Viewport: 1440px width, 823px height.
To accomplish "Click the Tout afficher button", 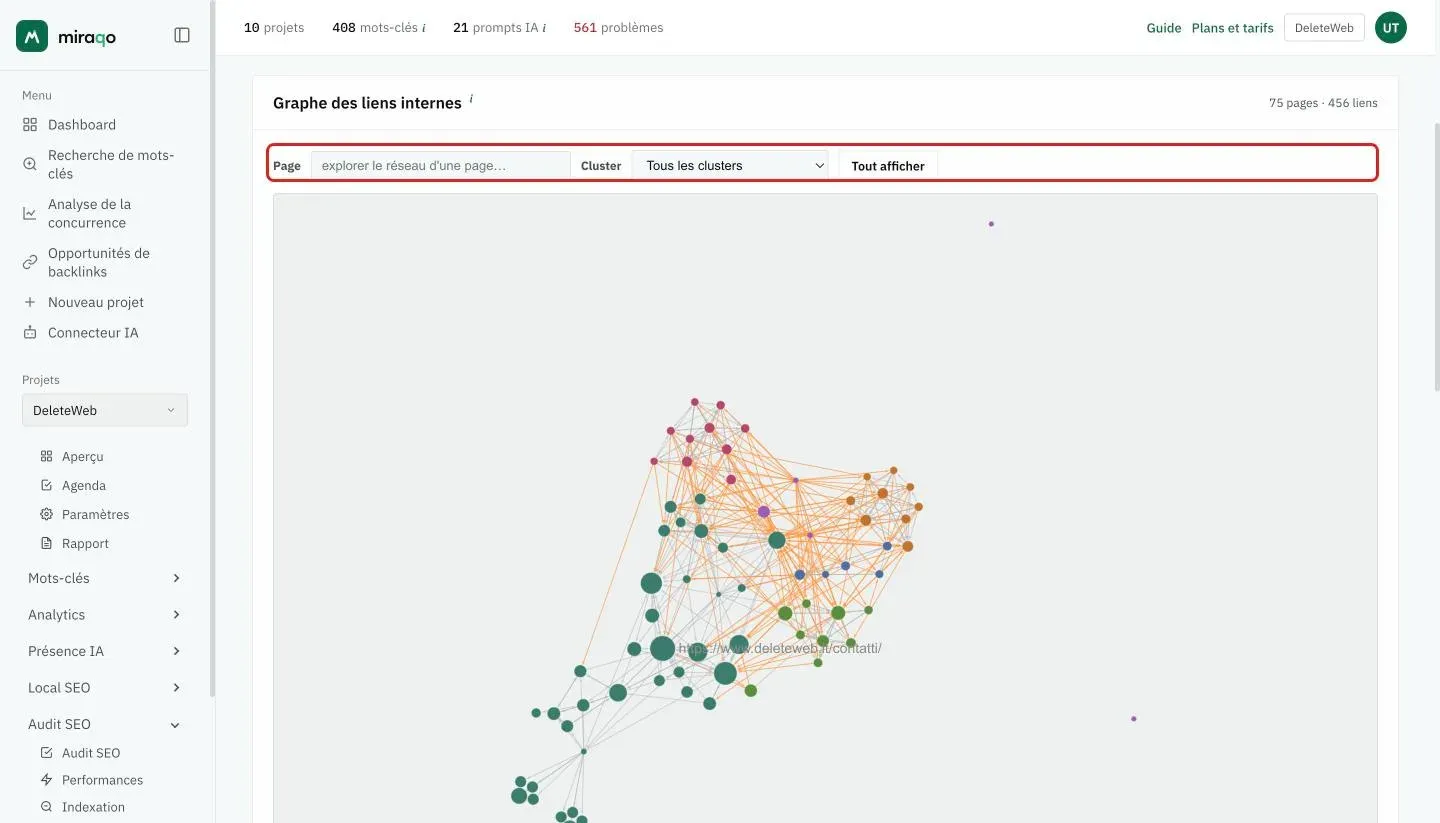I will (888, 166).
